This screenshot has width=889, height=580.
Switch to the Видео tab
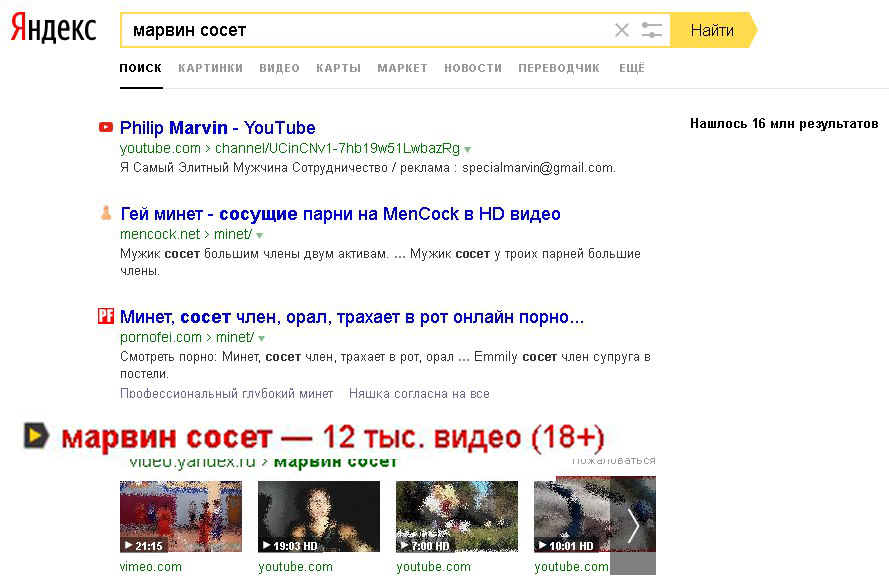(280, 68)
